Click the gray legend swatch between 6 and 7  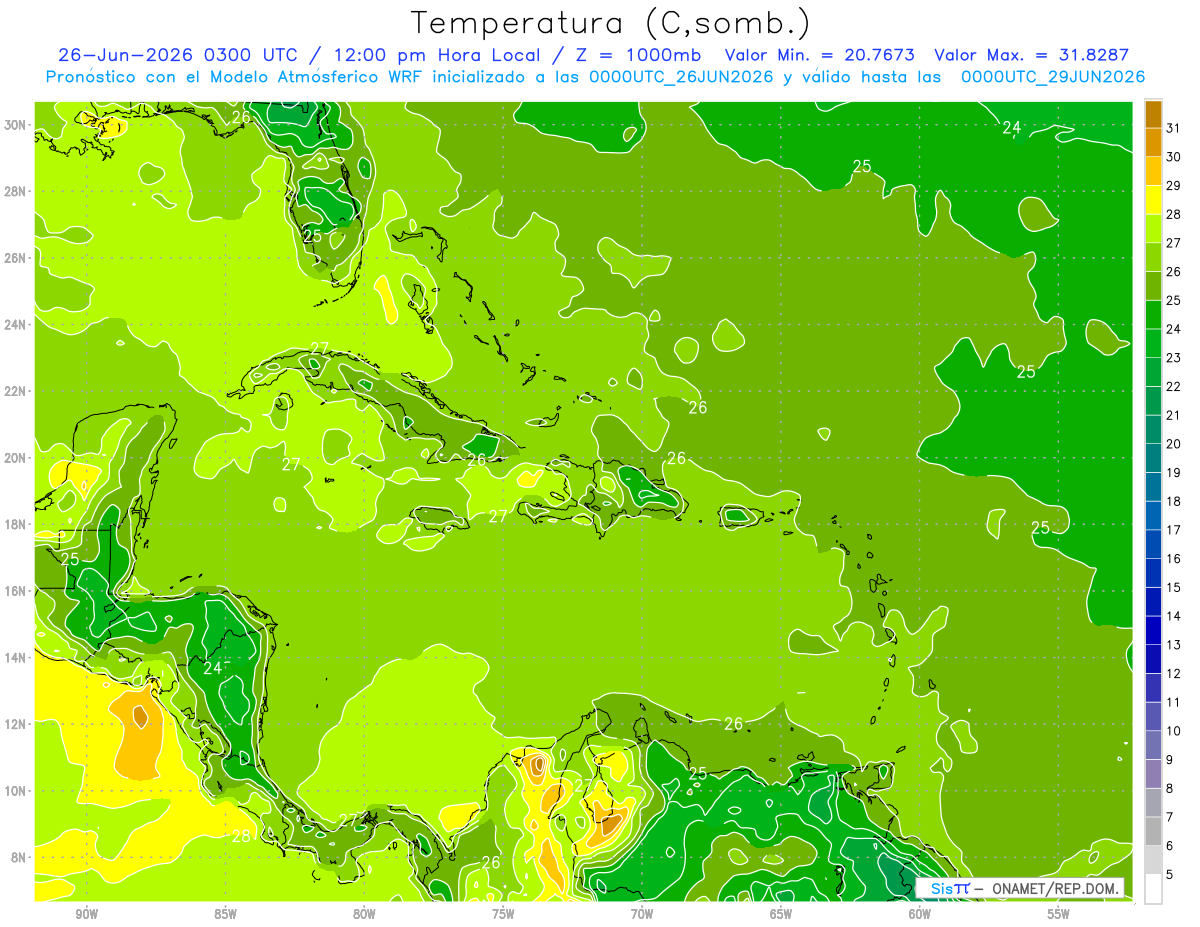coord(1153,832)
